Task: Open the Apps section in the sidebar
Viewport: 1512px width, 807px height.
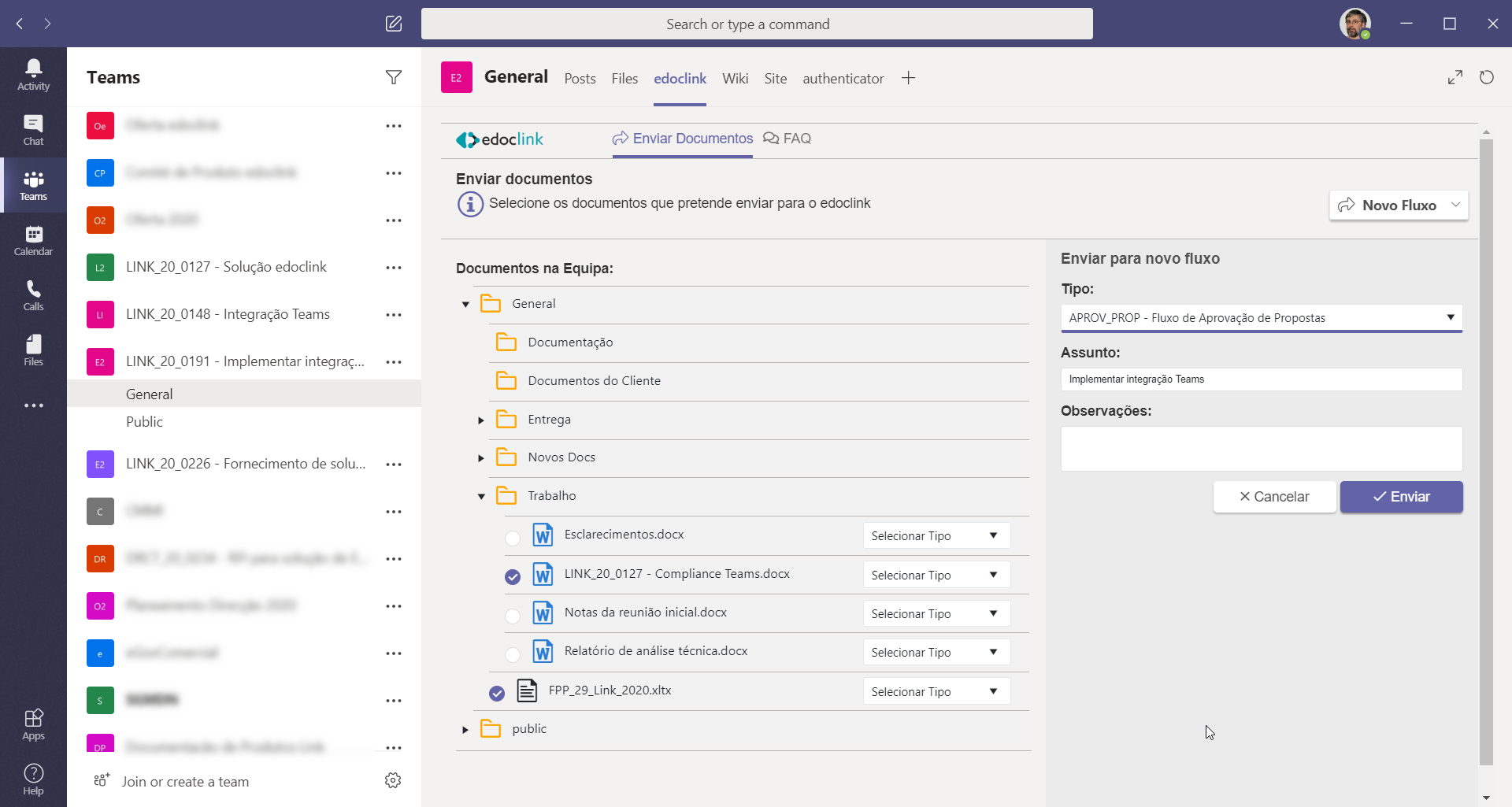Action: click(33, 724)
